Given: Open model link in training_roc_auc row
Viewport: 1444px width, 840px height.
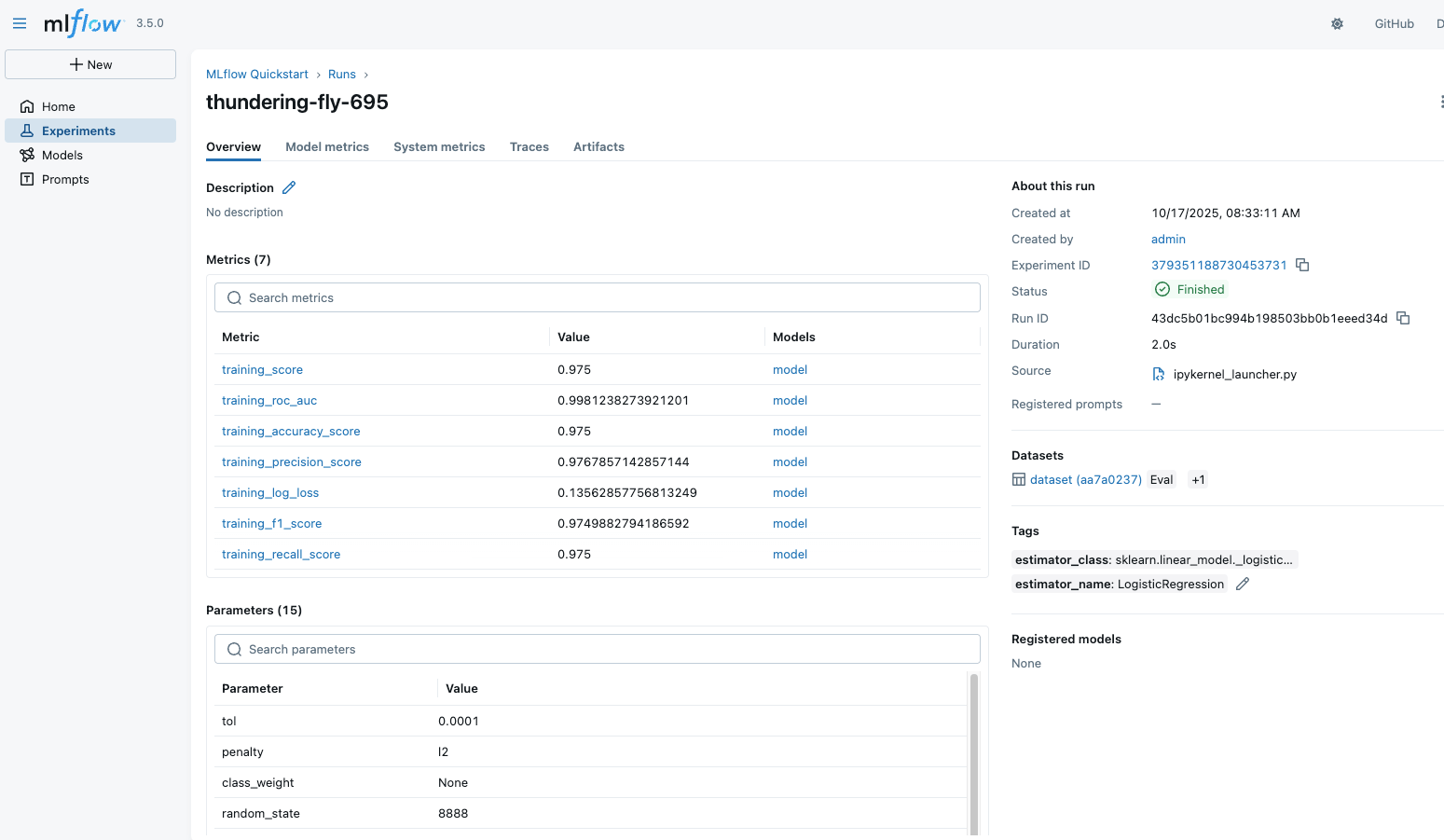Looking at the screenshot, I should [790, 400].
